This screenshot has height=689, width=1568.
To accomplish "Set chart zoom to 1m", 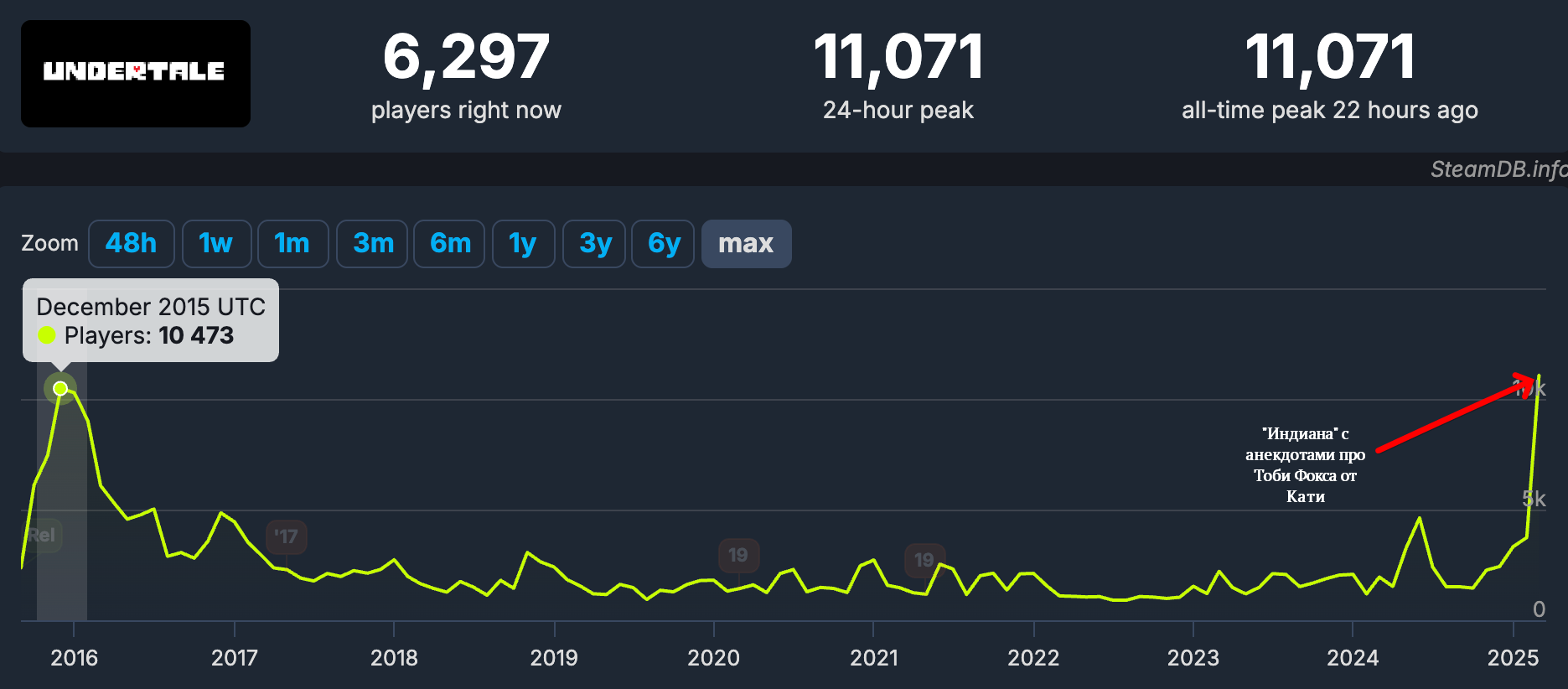I will 292,244.
